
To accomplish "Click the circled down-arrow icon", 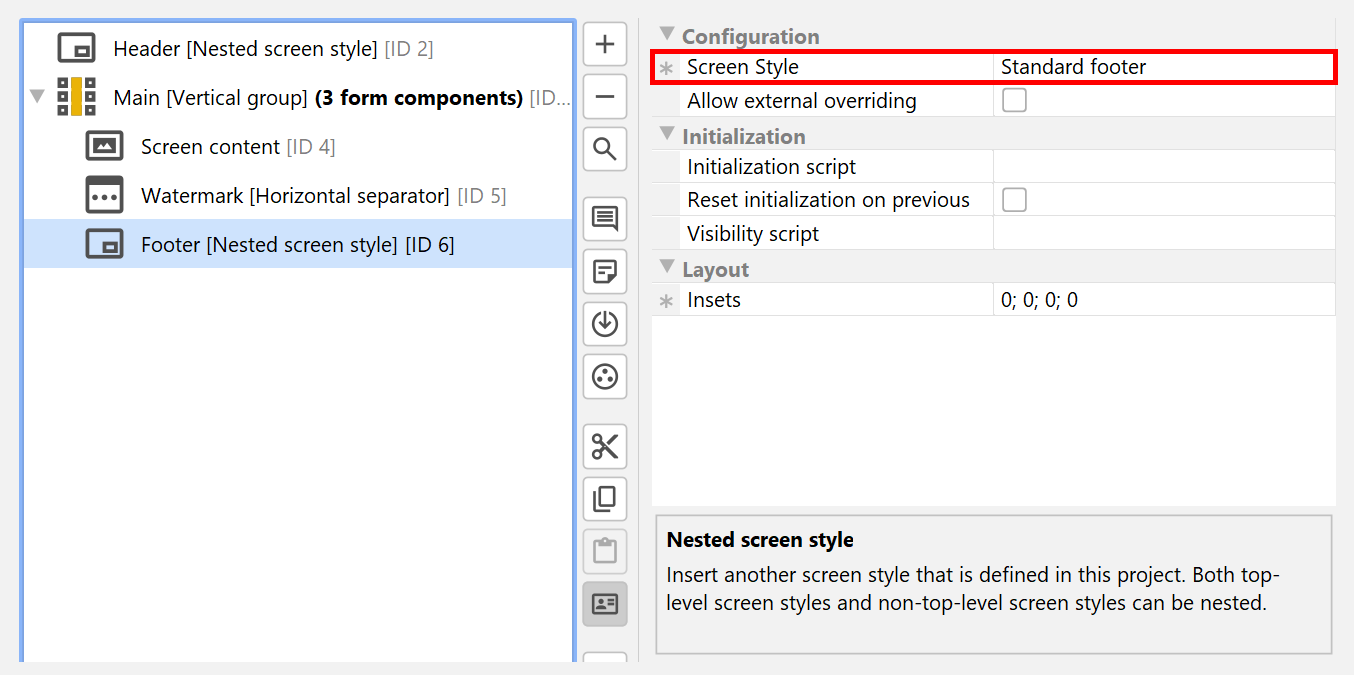I will coord(605,324).
